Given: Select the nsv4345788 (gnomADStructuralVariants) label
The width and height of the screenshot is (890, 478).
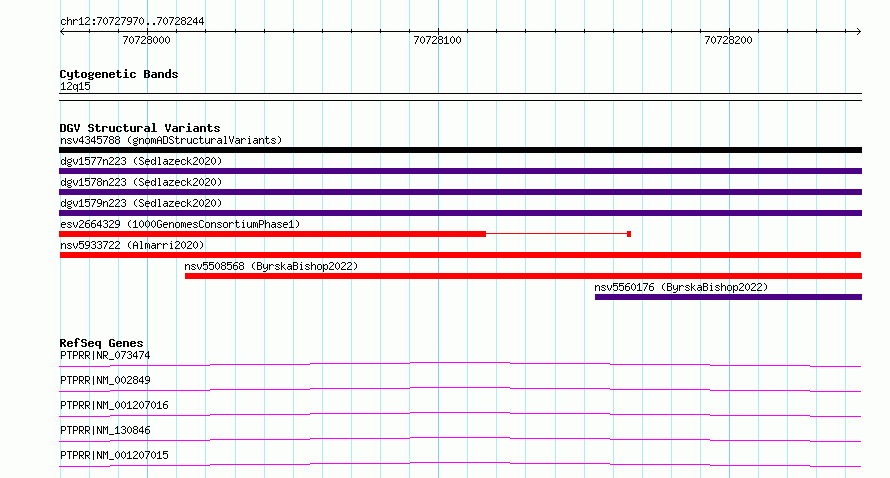Looking at the screenshot, I should [x=171, y=140].
